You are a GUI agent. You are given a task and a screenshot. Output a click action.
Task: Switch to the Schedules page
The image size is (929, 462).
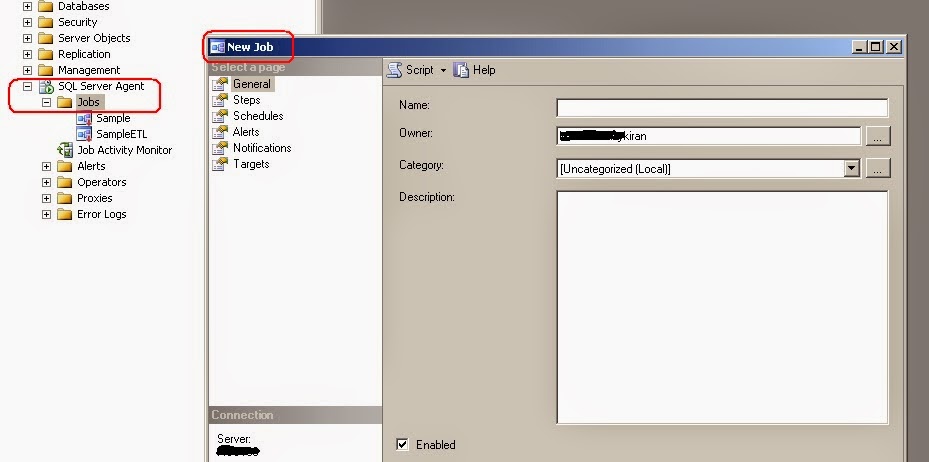coord(258,116)
